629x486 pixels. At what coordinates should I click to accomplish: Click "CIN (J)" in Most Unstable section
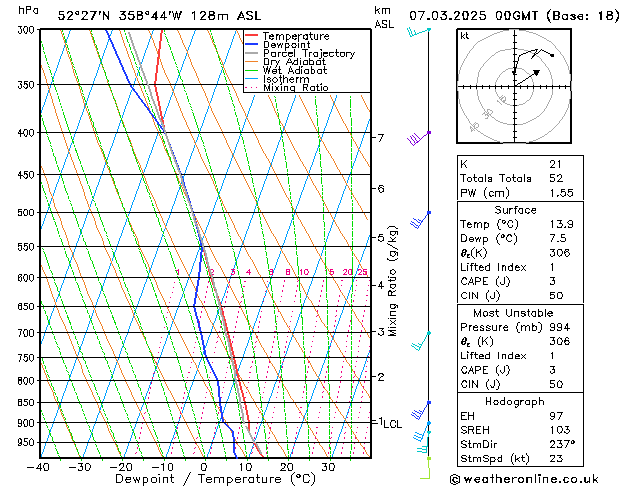pos(480,384)
